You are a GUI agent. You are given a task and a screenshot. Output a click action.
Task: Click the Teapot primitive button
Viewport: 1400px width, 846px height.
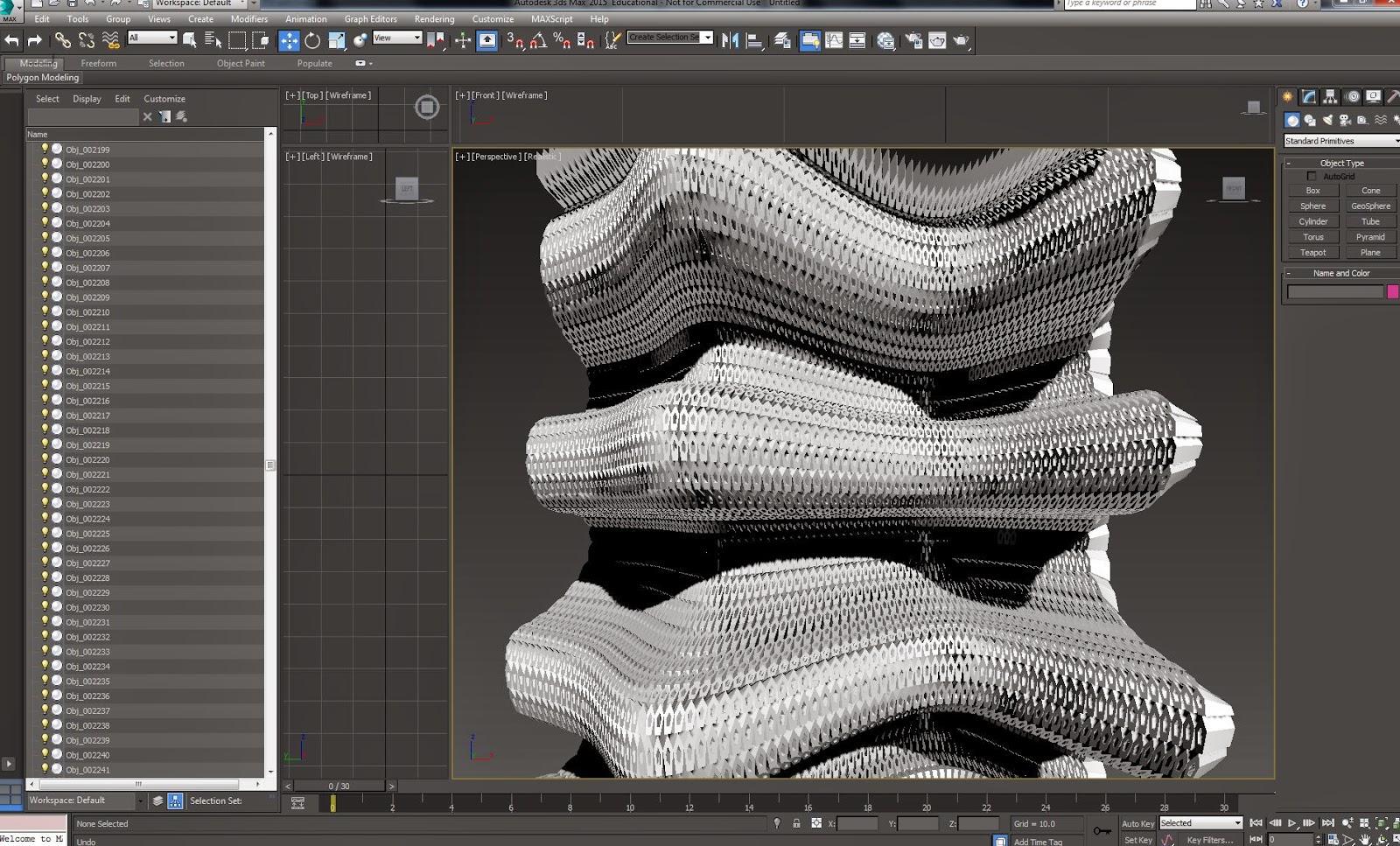click(x=1312, y=253)
